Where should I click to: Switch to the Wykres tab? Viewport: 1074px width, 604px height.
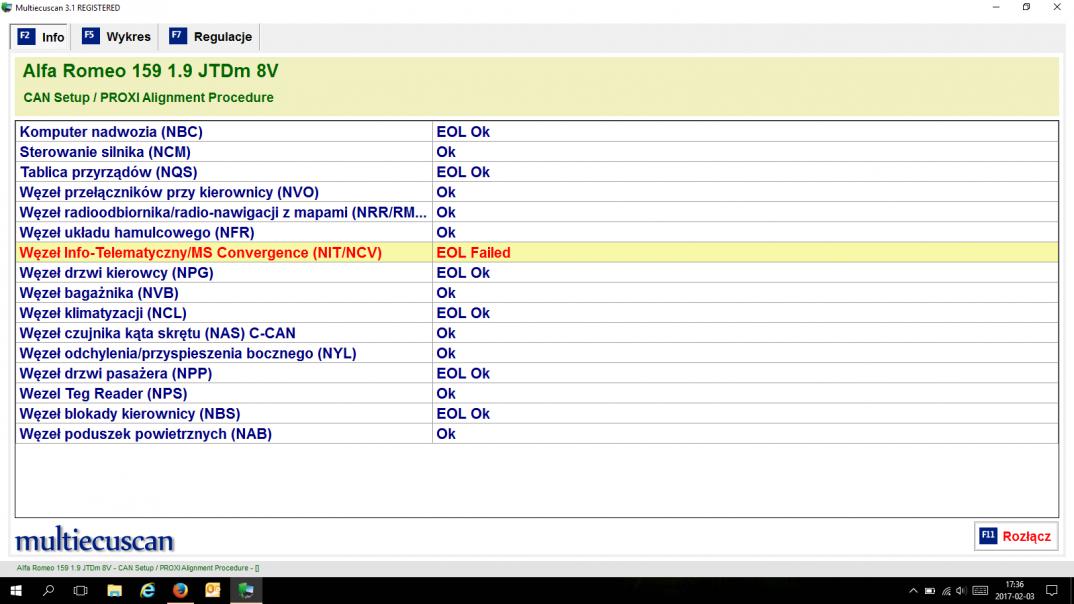pyautogui.click(x=116, y=37)
